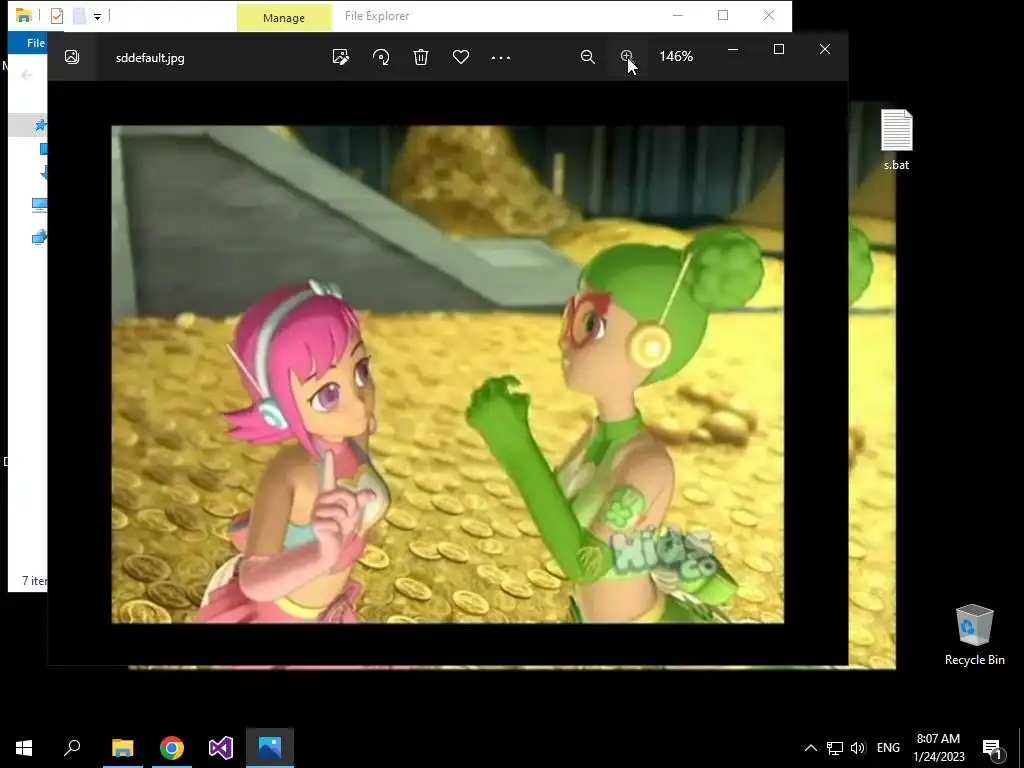Switch to Photos app in the taskbar

pos(270,748)
